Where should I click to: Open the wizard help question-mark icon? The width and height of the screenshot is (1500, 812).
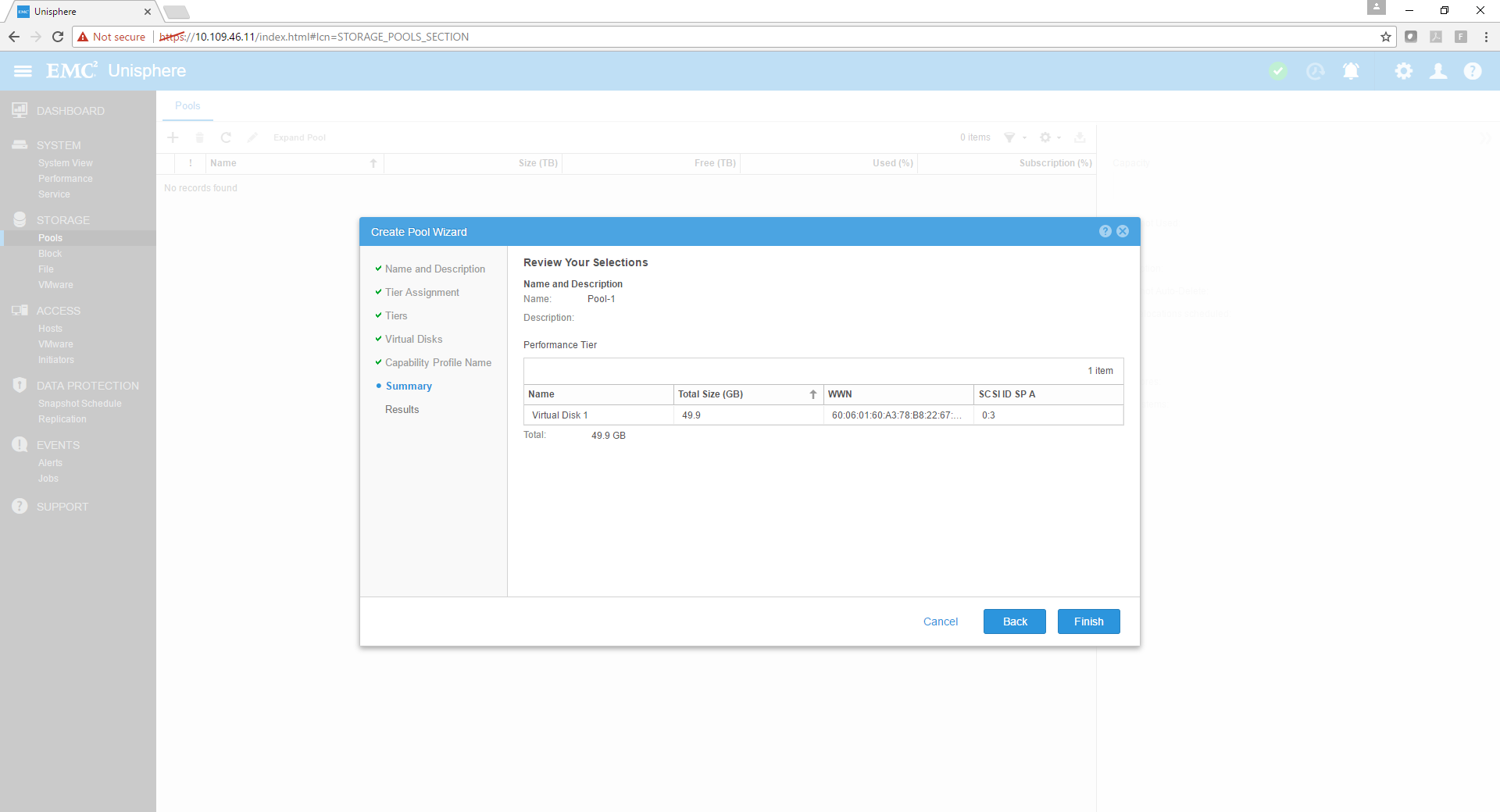1105,231
